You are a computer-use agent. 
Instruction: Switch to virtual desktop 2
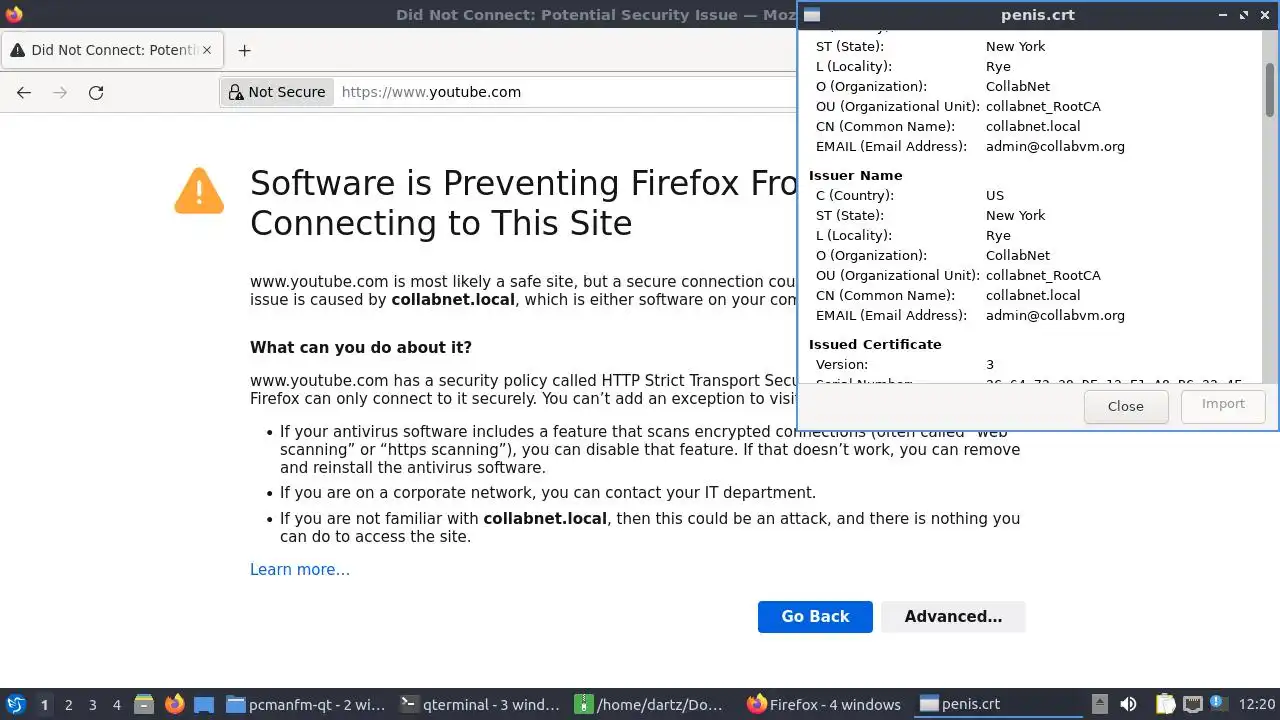pyautogui.click(x=68, y=704)
